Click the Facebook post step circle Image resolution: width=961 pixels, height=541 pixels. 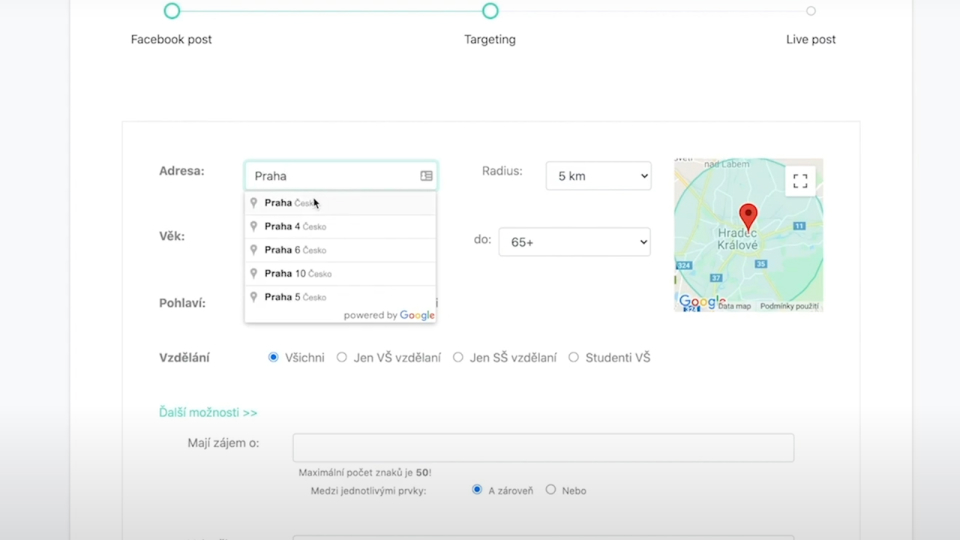[172, 11]
